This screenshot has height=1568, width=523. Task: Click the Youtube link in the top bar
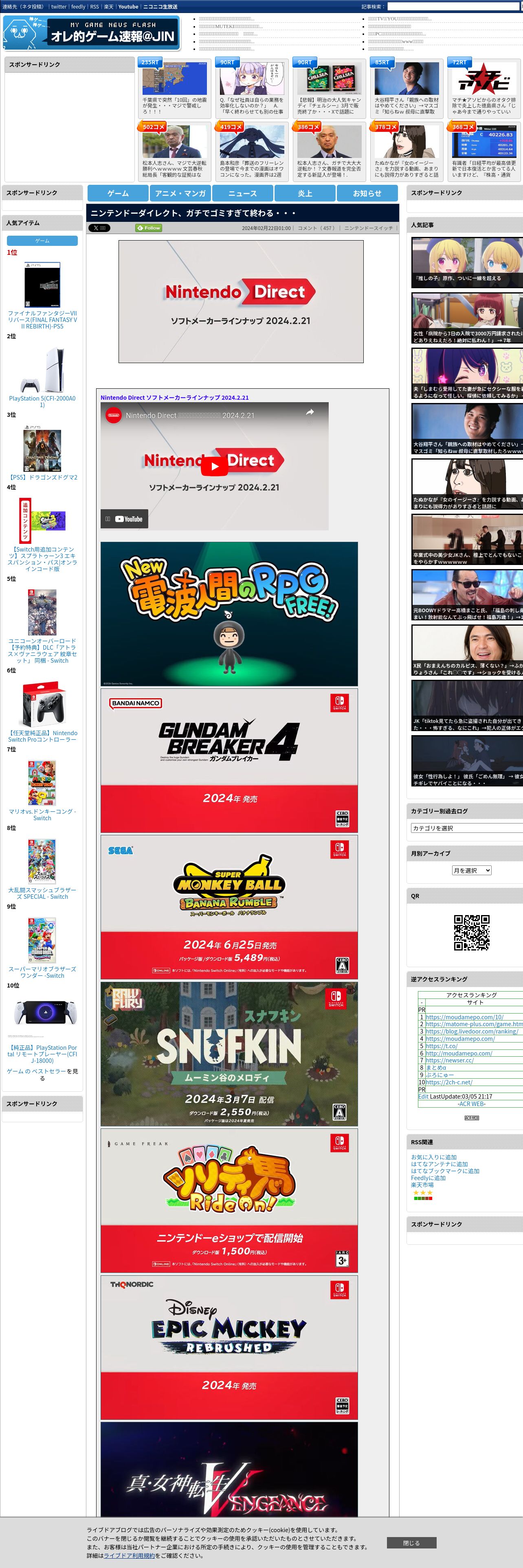pyautogui.click(x=128, y=7)
